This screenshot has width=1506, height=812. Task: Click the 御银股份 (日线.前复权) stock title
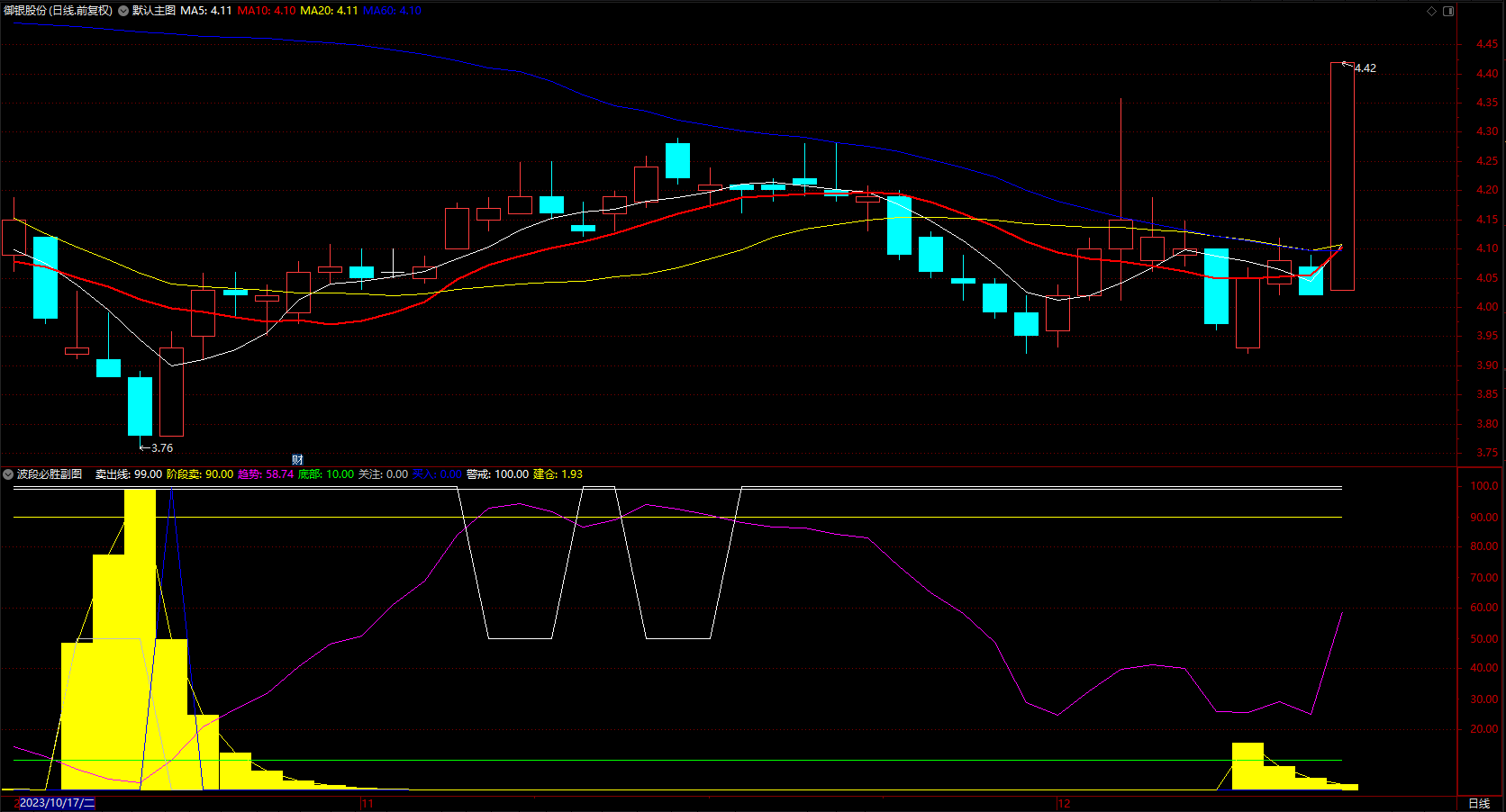[x=59, y=11]
